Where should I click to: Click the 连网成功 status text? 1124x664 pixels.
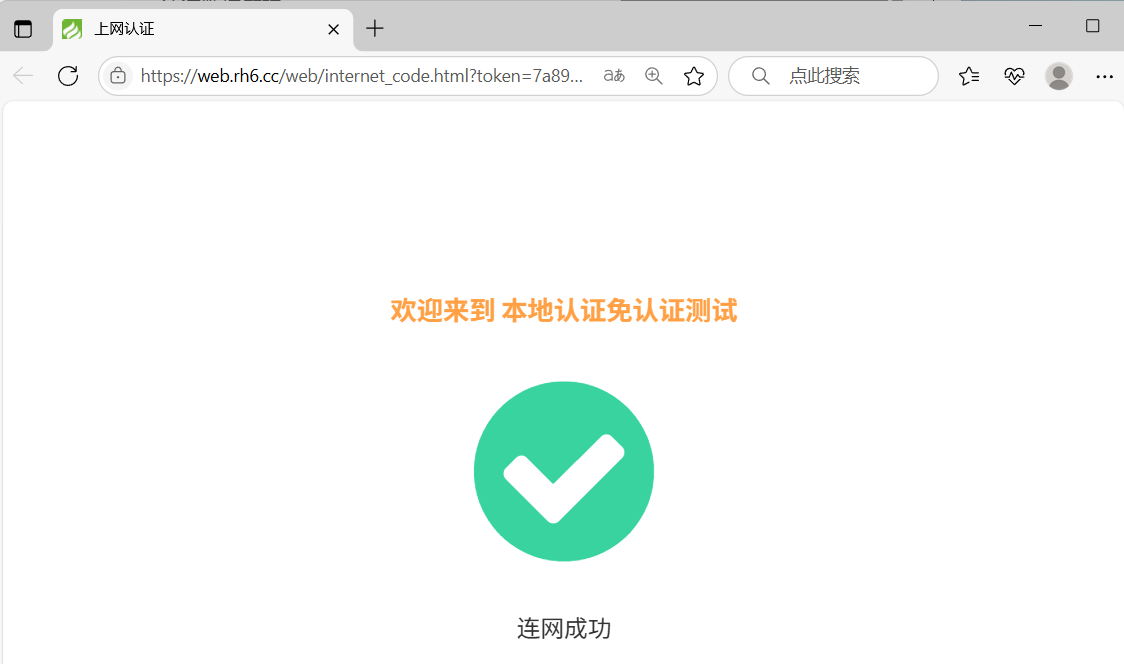(564, 628)
